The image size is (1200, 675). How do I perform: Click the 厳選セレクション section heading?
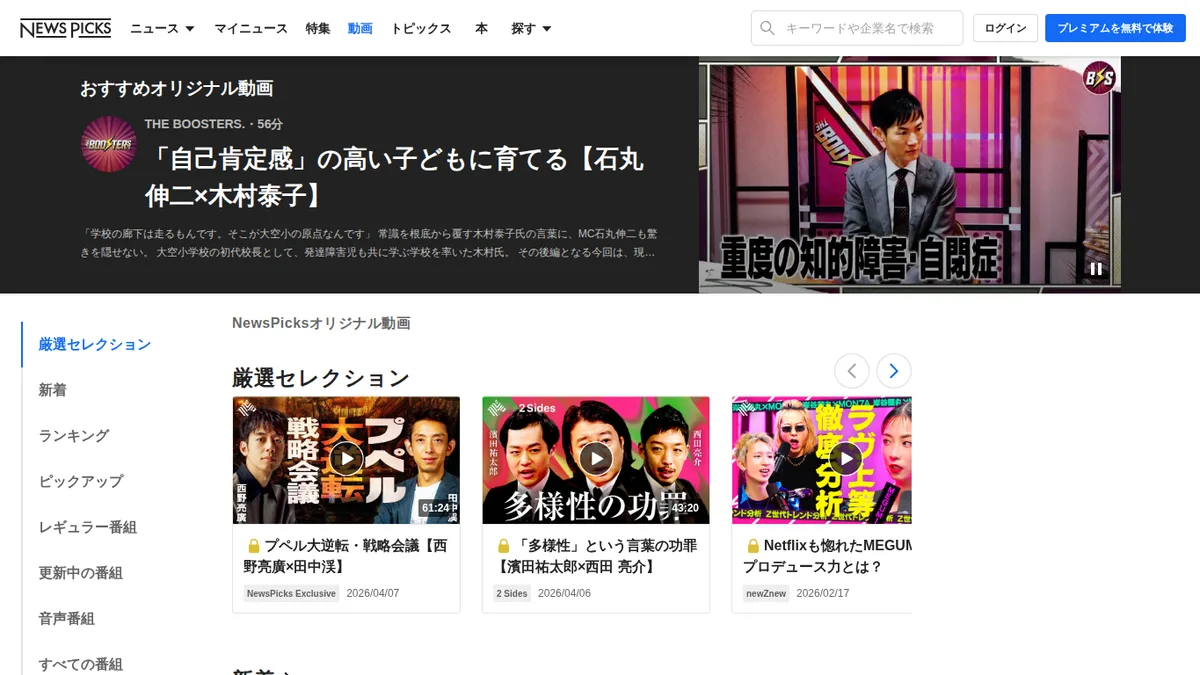321,378
